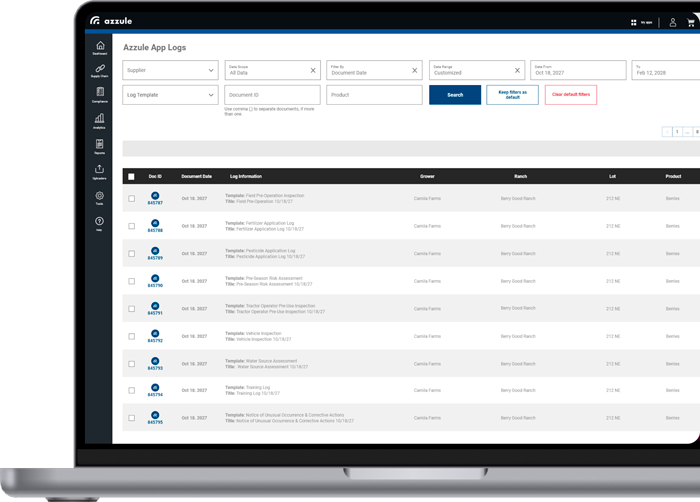Open the Reports sidebar icon
This screenshot has width=700, height=502.
pyautogui.click(x=99, y=146)
